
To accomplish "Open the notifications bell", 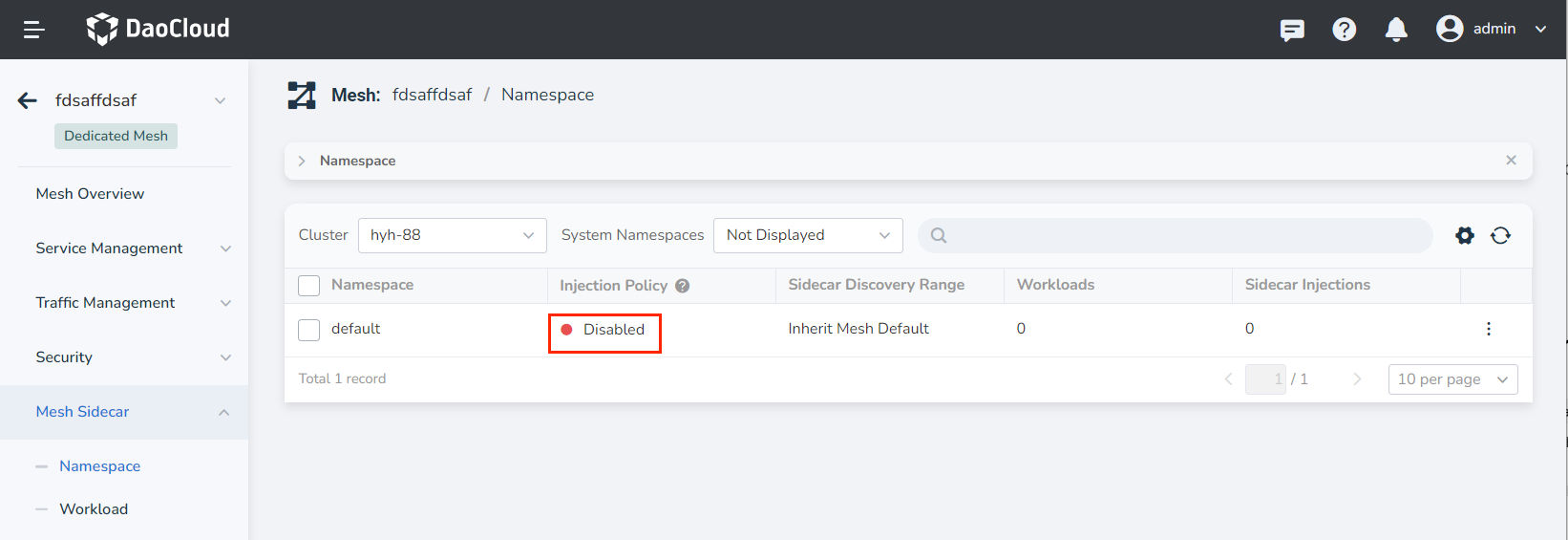I will pyautogui.click(x=1395, y=30).
